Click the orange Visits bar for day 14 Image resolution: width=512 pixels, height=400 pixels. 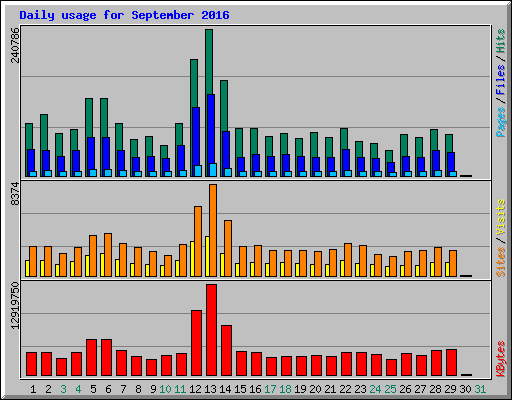coord(228,248)
